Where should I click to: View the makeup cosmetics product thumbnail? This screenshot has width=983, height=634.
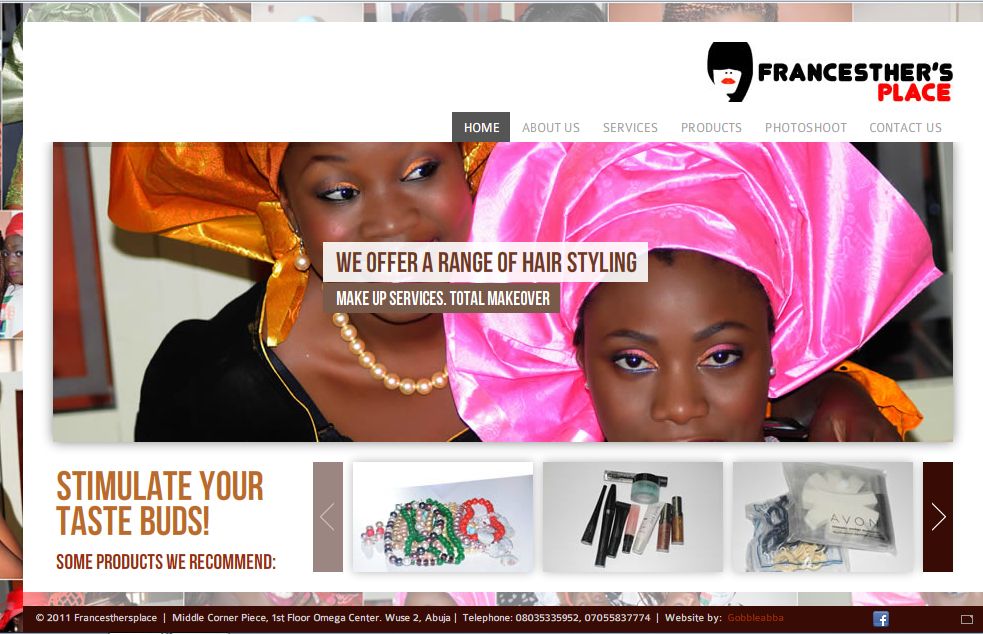coord(633,517)
